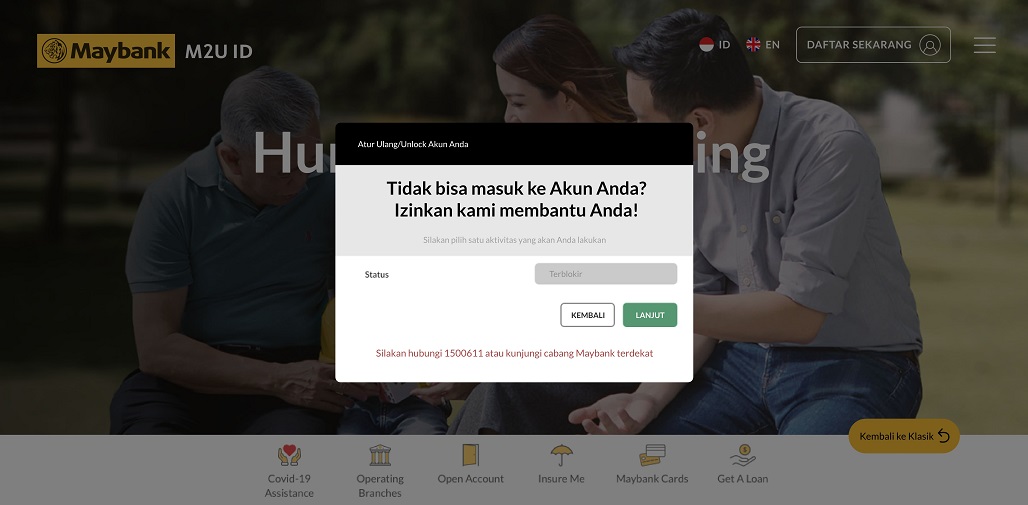Click the user profile icon in Daftar Sekarang
This screenshot has height=505, width=1028.
(x=930, y=45)
